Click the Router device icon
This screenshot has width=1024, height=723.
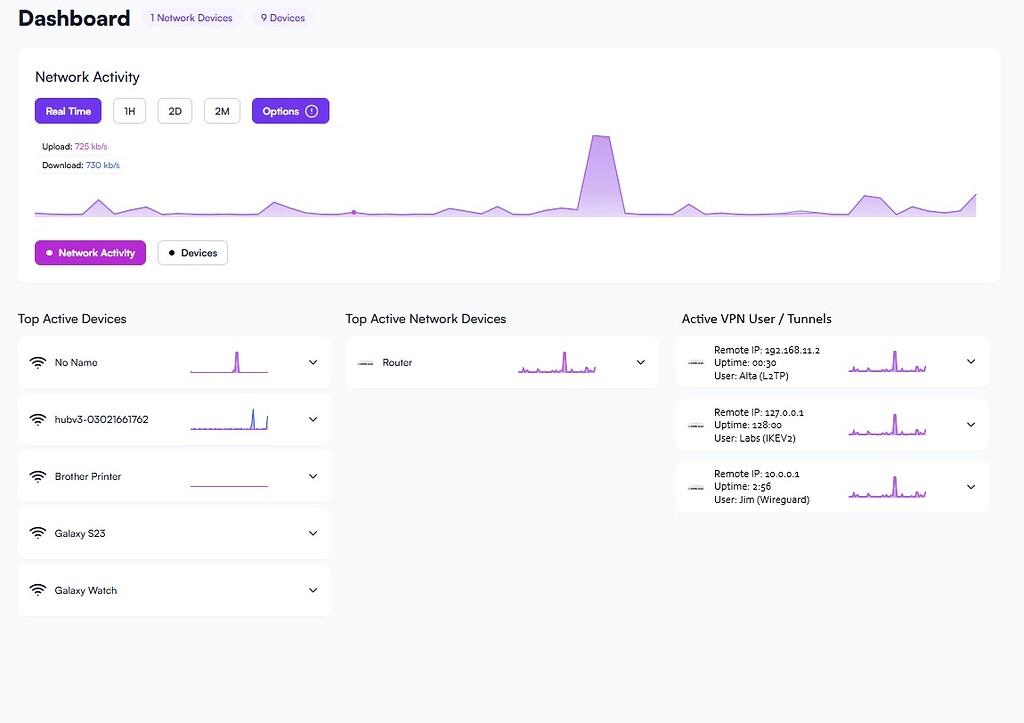click(366, 363)
